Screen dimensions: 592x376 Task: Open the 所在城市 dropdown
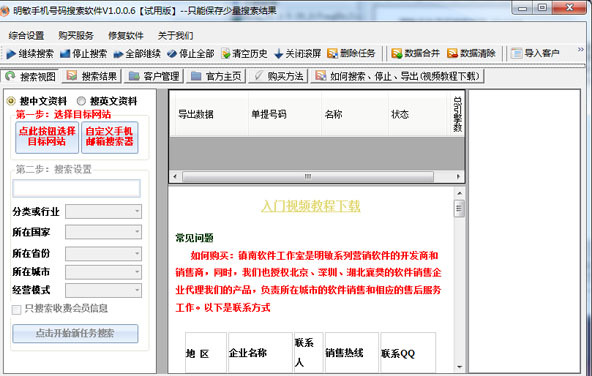[103, 272]
